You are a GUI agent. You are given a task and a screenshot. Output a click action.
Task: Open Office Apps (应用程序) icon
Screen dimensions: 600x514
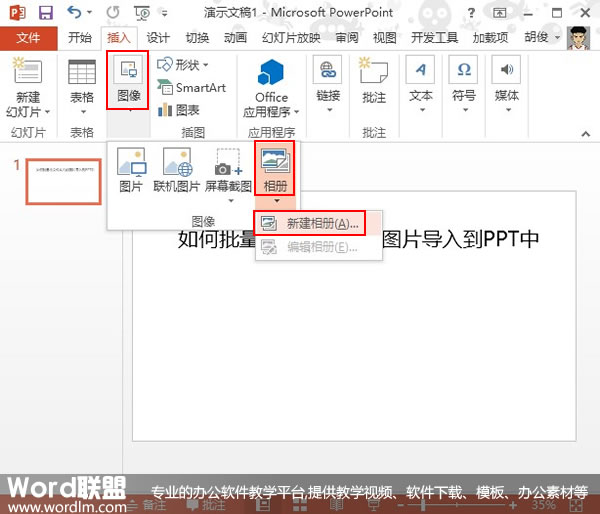click(271, 72)
